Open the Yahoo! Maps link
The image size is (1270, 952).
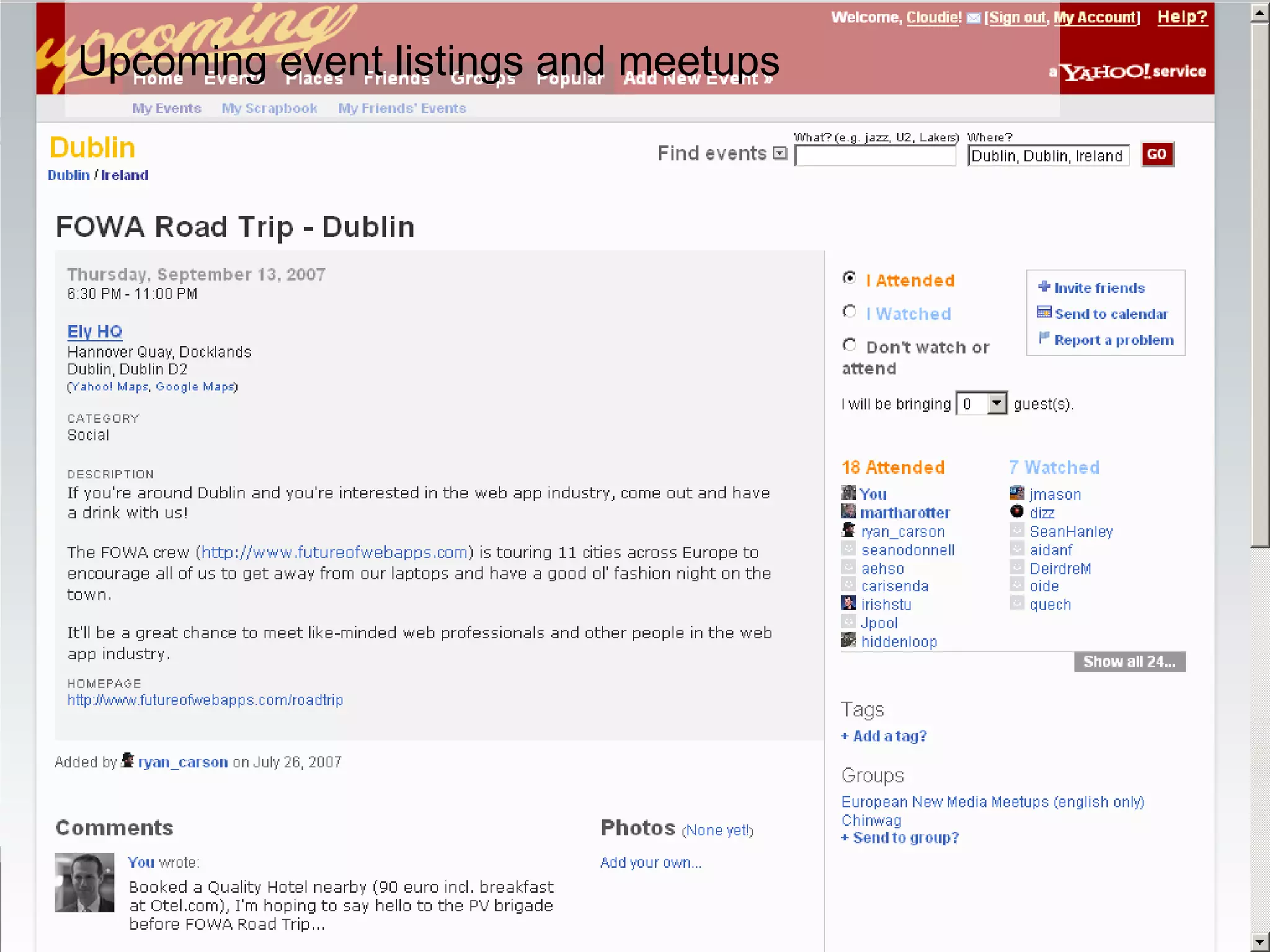coord(110,387)
